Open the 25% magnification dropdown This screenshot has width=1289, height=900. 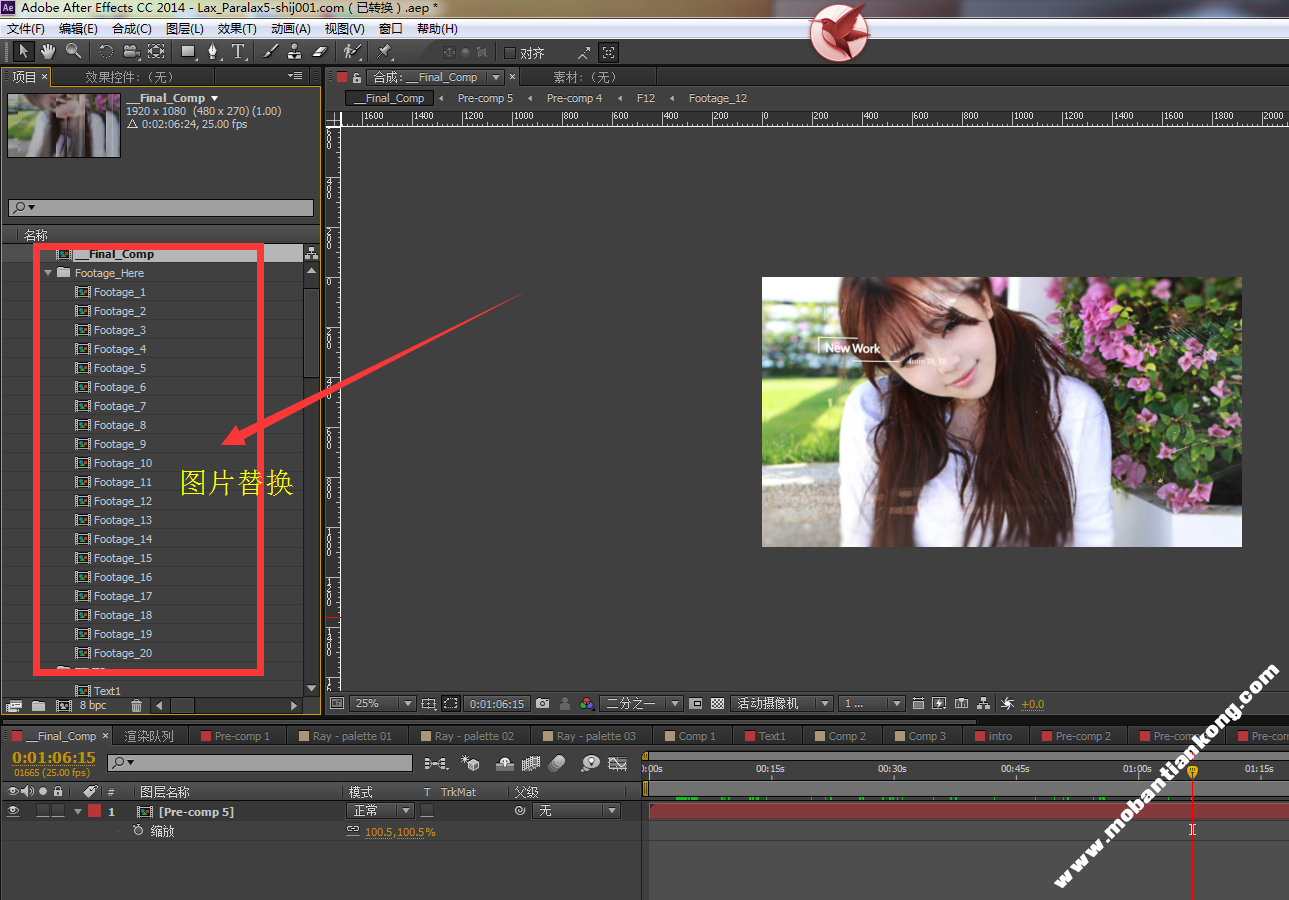point(382,704)
